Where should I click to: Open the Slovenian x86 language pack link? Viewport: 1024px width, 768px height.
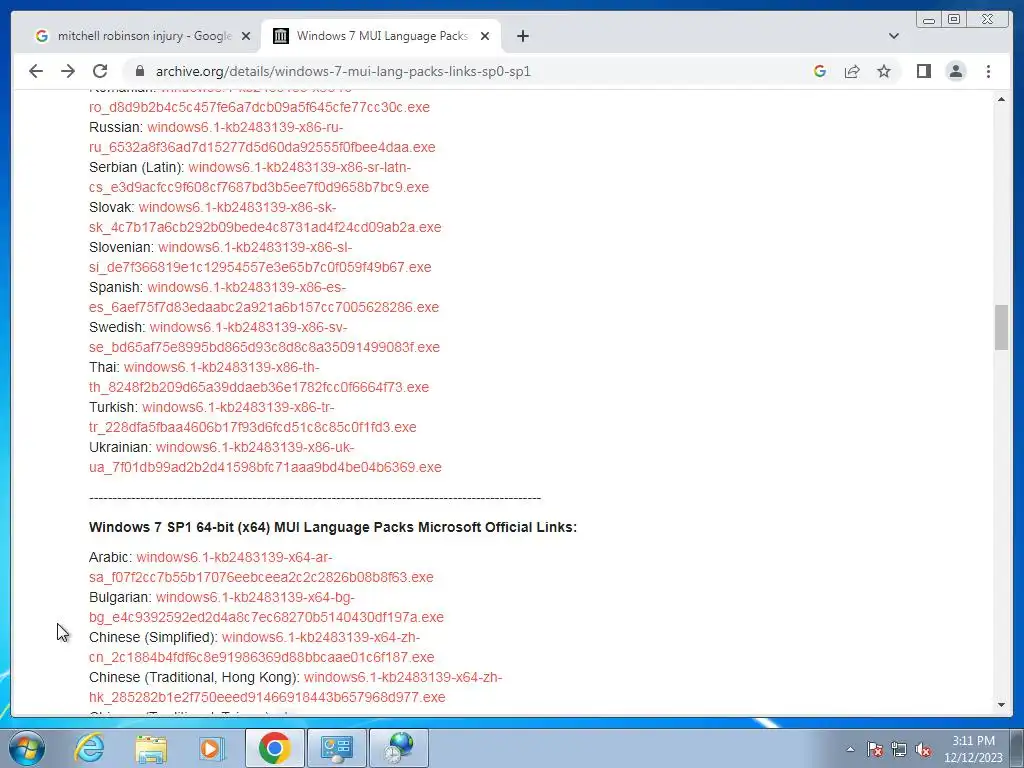pyautogui.click(x=260, y=257)
